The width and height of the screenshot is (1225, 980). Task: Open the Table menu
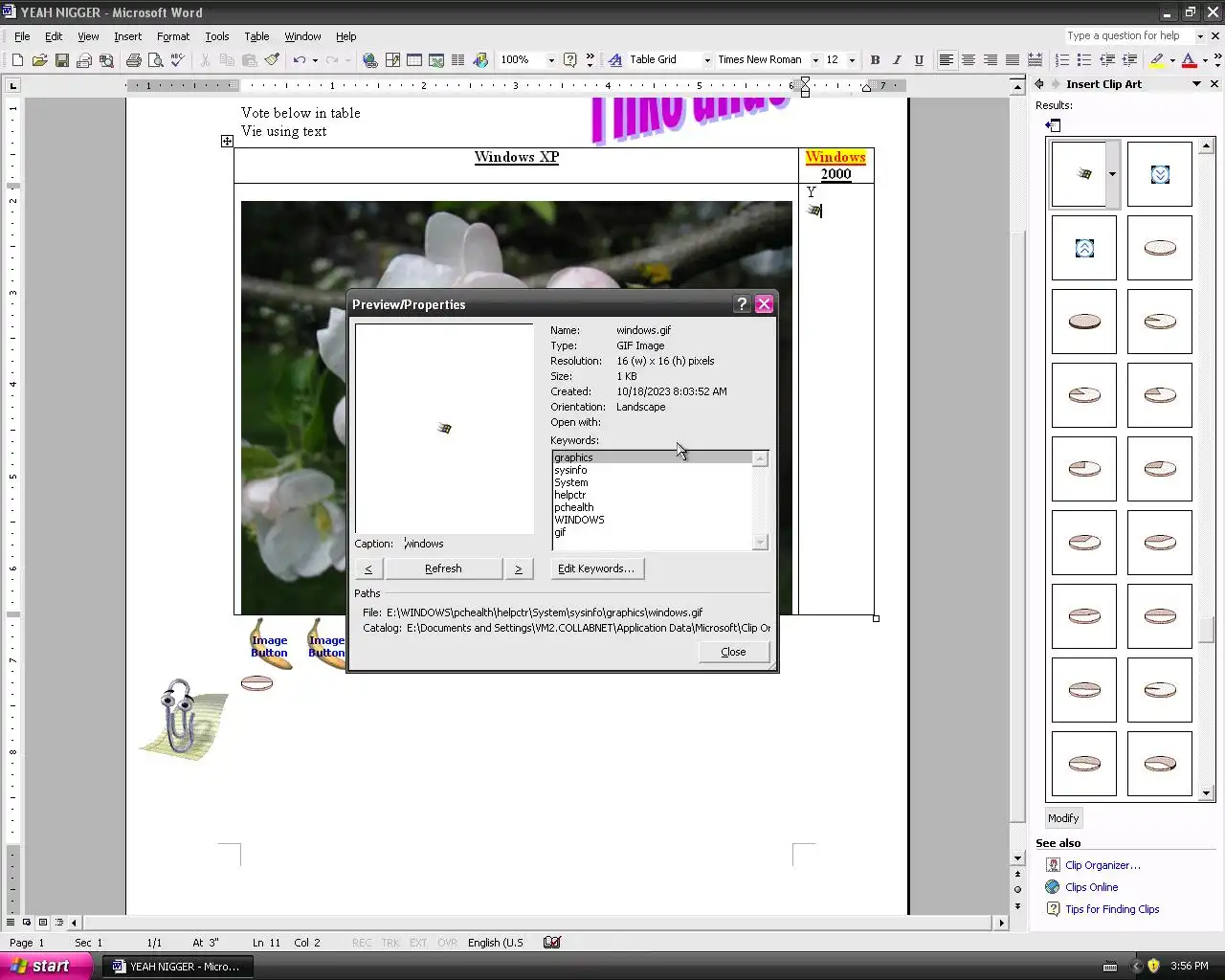256,36
